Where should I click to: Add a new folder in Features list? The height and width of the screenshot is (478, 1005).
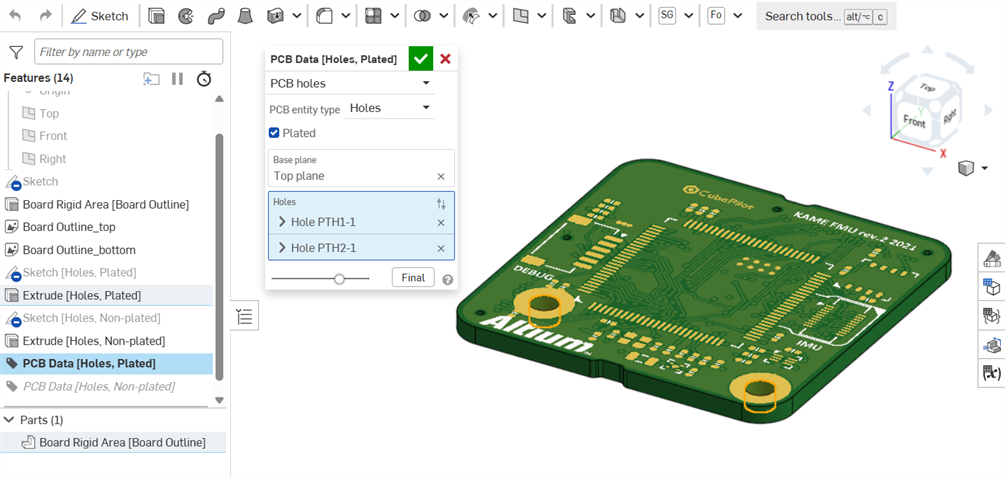pos(151,79)
